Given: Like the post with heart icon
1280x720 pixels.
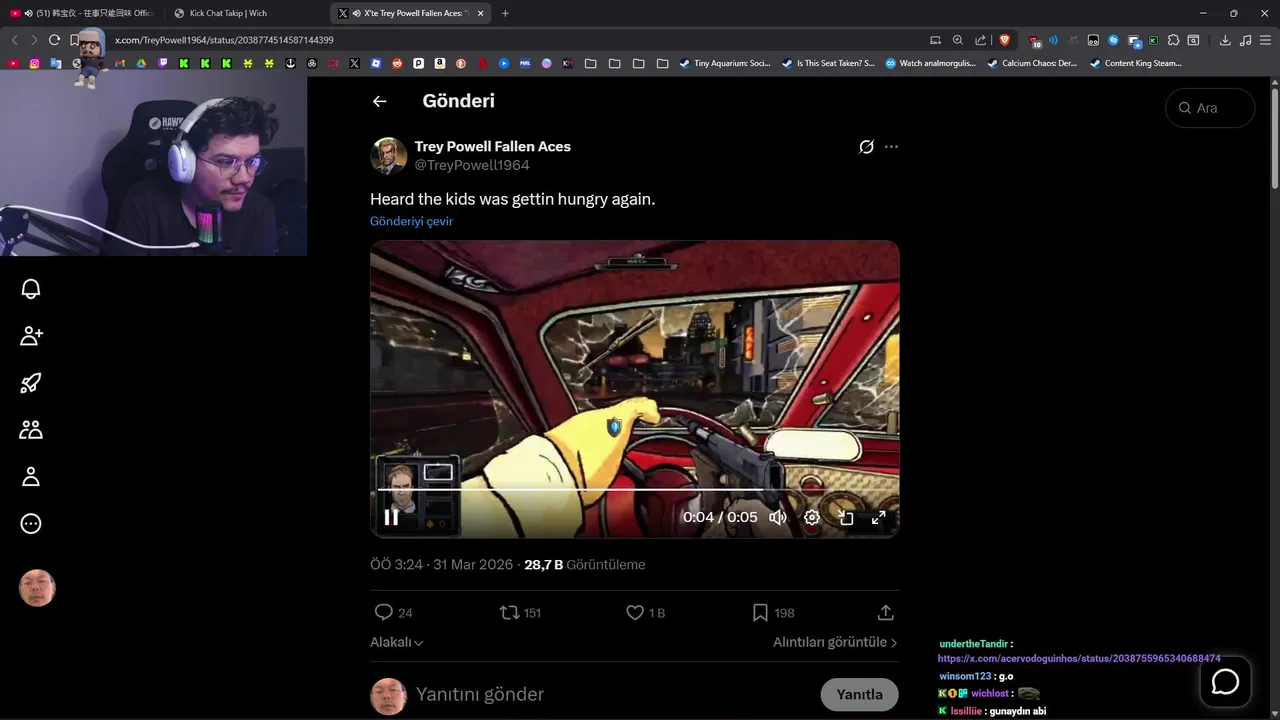Looking at the screenshot, I should (x=635, y=612).
